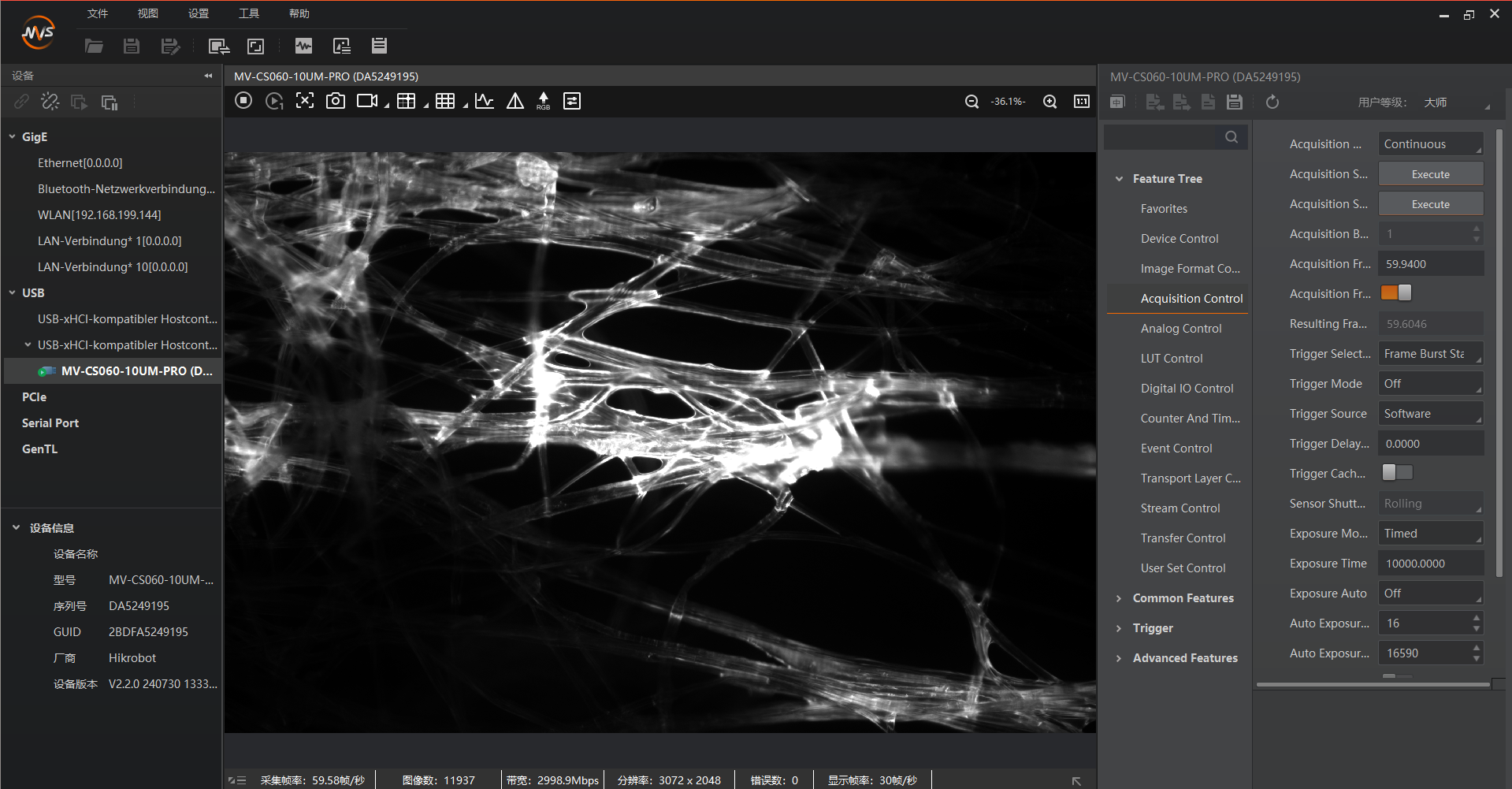Screen dimensions: 1512x789
Task: Select Analog Control in Feature Tree
Action: [1180, 329]
